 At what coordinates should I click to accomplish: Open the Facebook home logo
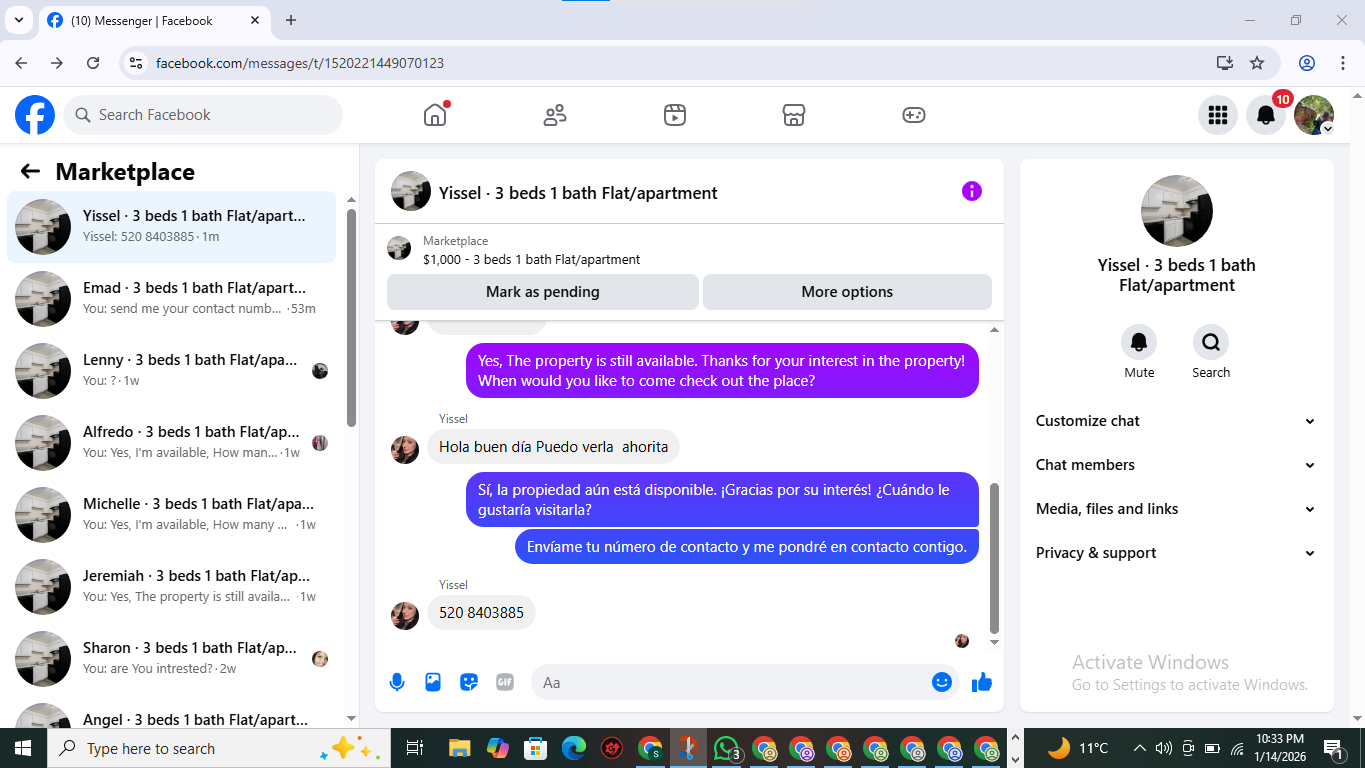click(x=35, y=115)
